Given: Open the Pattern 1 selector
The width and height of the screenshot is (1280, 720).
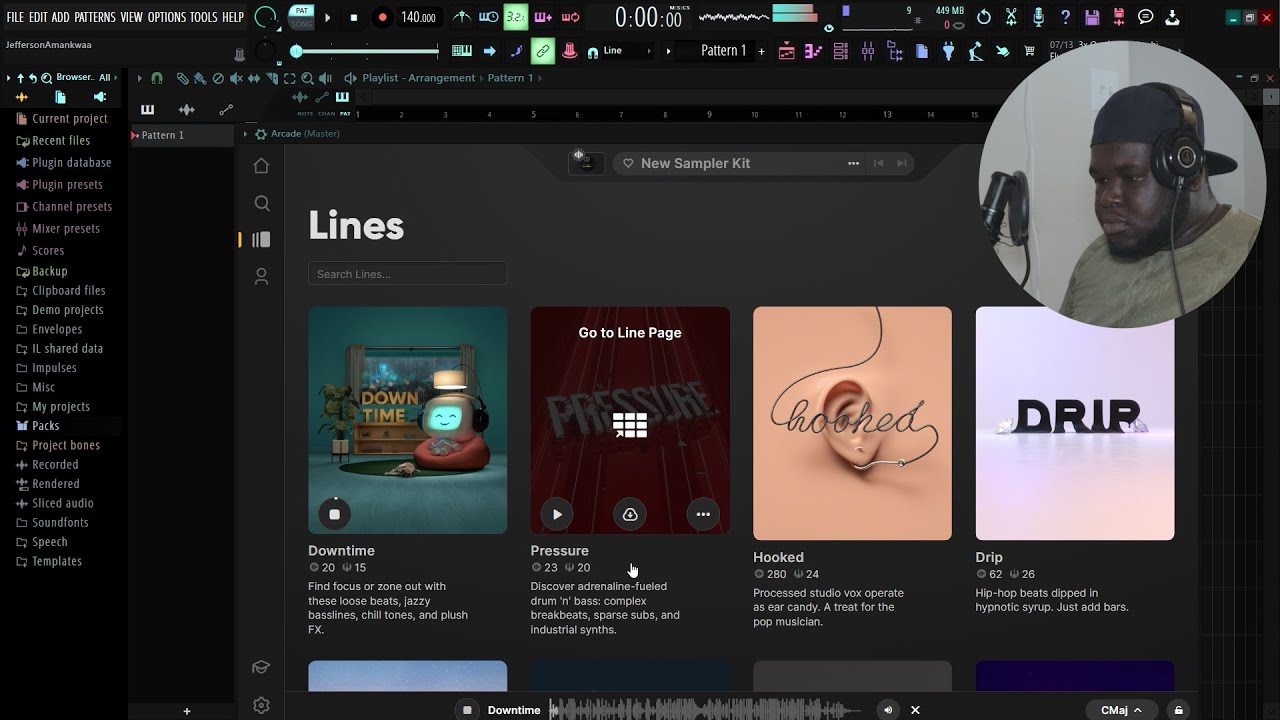Looking at the screenshot, I should [716, 51].
